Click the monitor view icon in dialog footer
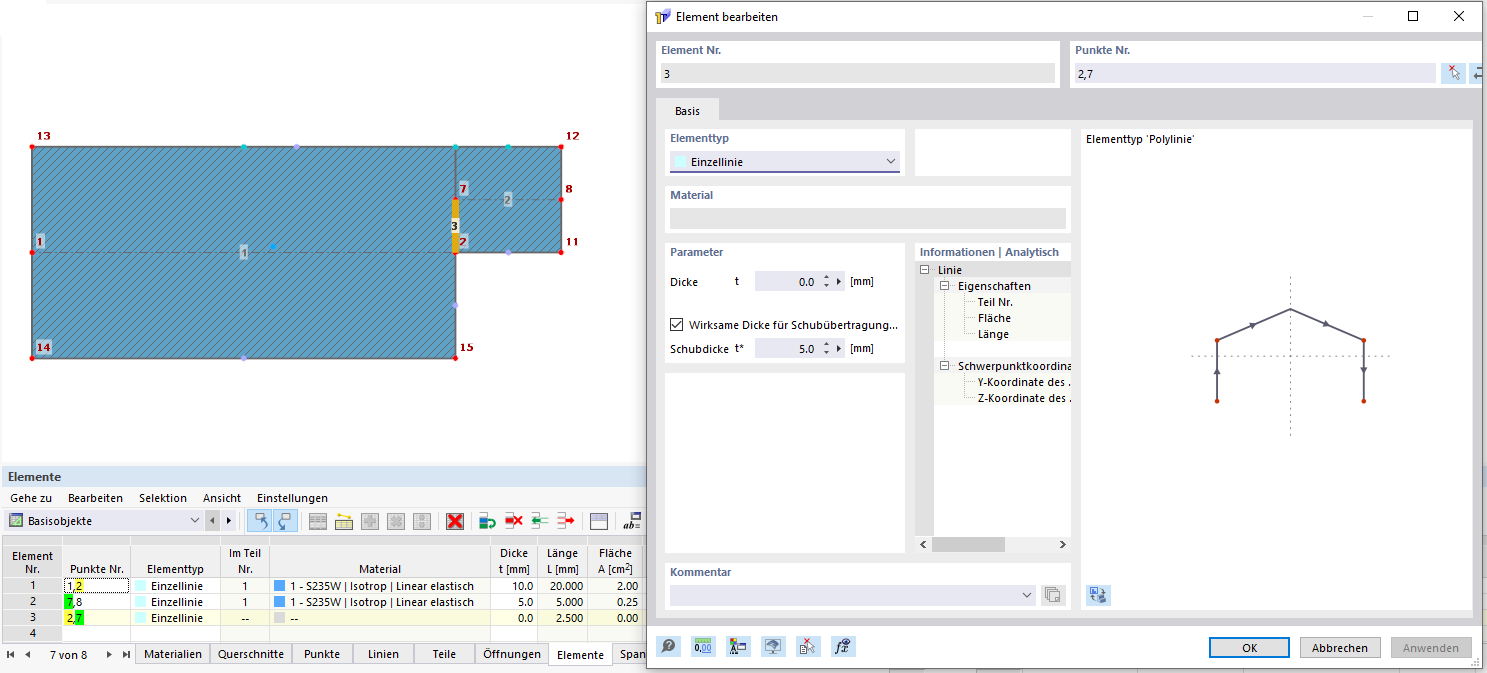 point(773,647)
